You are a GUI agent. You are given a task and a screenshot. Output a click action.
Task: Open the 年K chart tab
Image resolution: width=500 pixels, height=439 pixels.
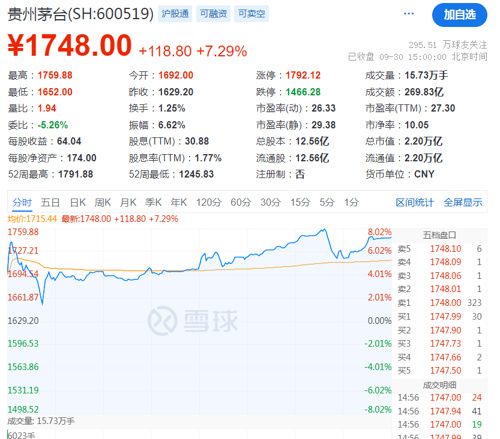(178, 202)
